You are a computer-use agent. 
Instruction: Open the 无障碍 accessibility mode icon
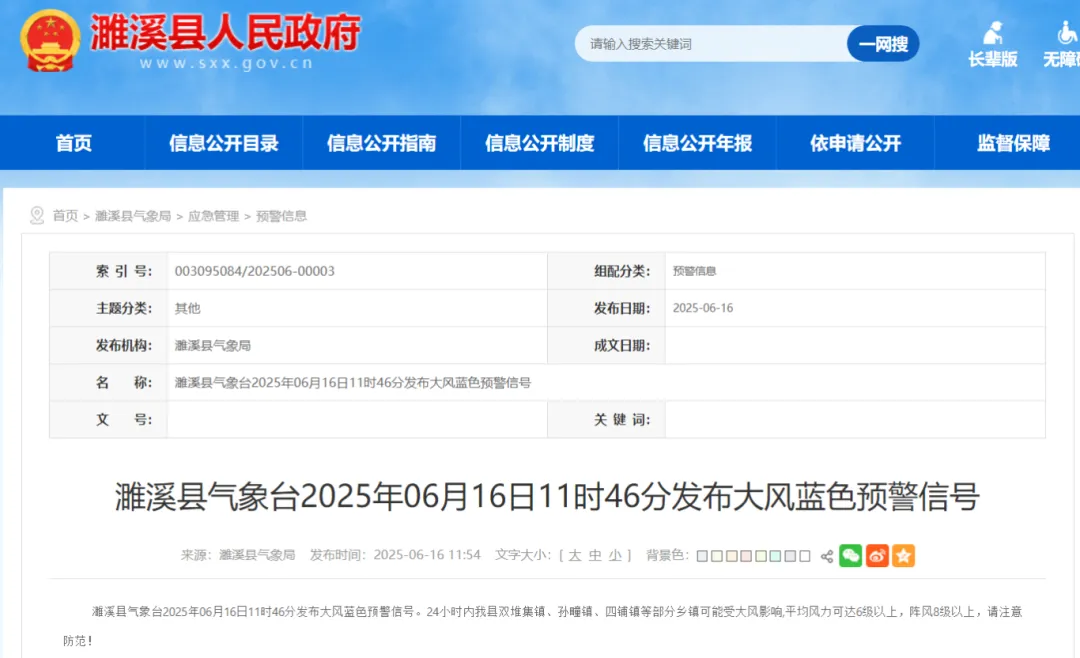click(1063, 44)
